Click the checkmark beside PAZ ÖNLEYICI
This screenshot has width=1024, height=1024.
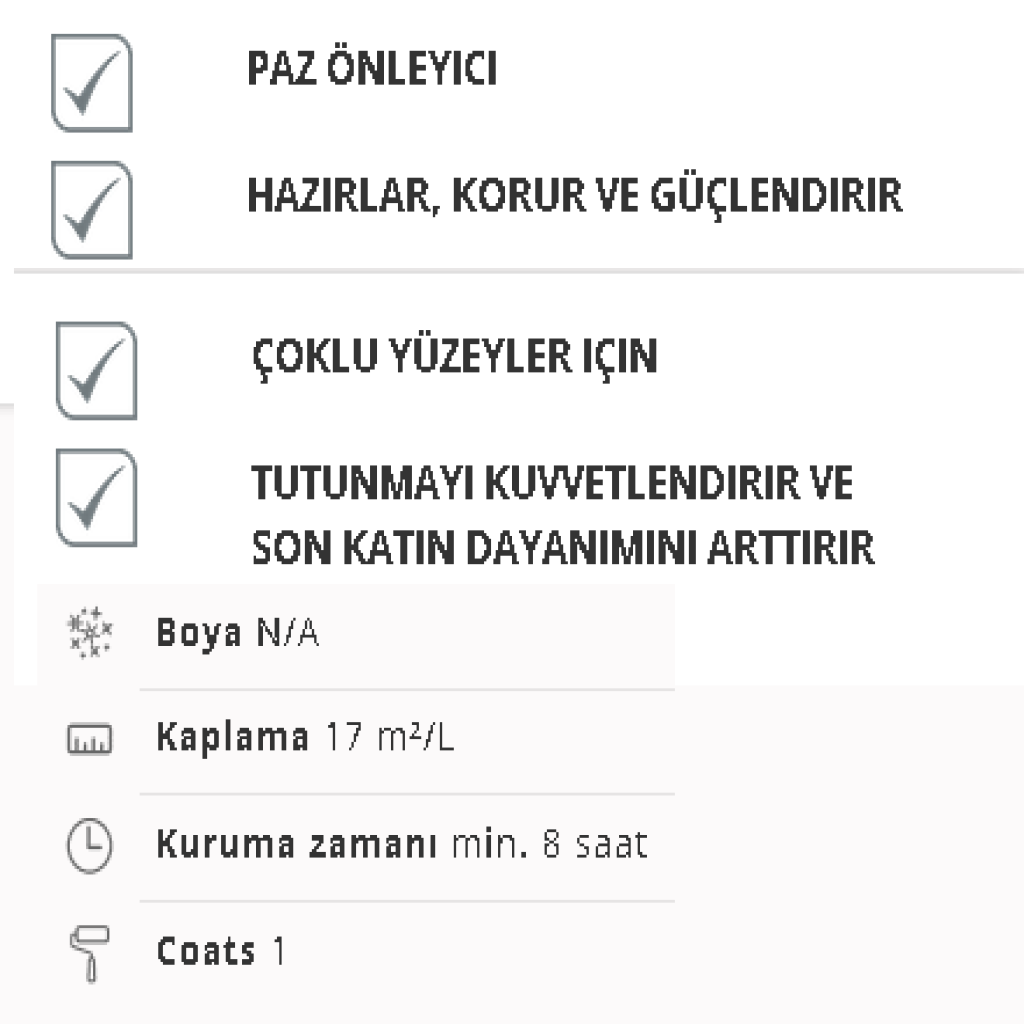[x=92, y=83]
